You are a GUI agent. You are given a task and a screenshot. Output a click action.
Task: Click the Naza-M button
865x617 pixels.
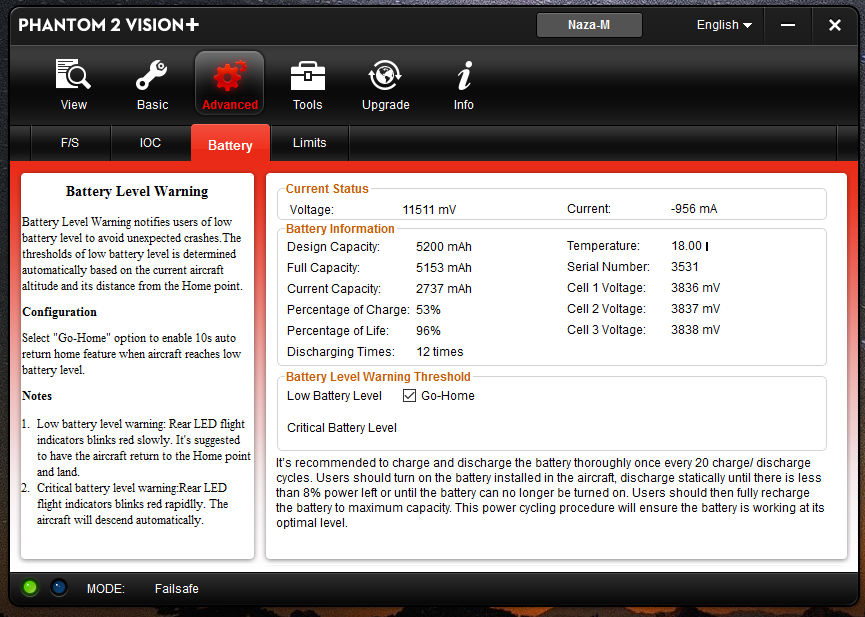pyautogui.click(x=589, y=25)
